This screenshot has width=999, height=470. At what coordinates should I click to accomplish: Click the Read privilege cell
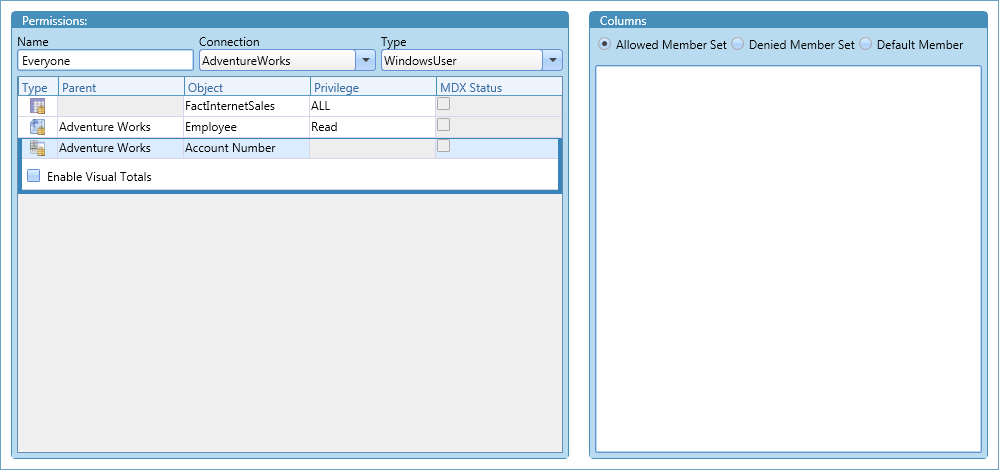(373, 127)
